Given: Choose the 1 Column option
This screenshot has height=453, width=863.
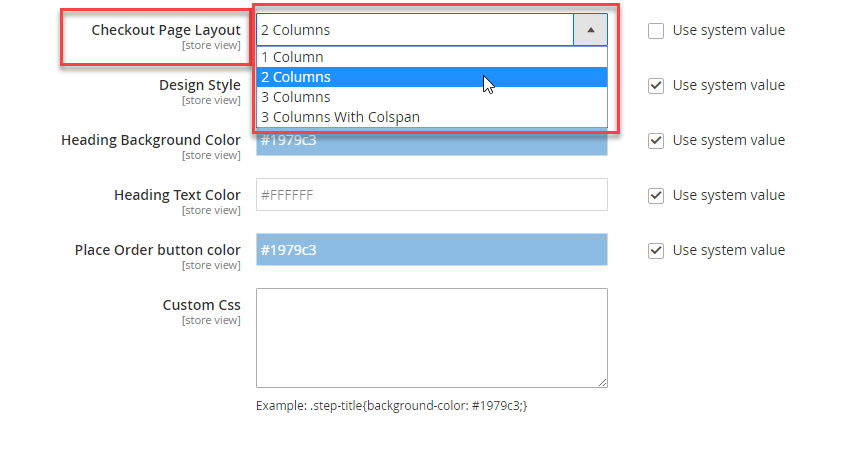Looking at the screenshot, I should pyautogui.click(x=432, y=57).
